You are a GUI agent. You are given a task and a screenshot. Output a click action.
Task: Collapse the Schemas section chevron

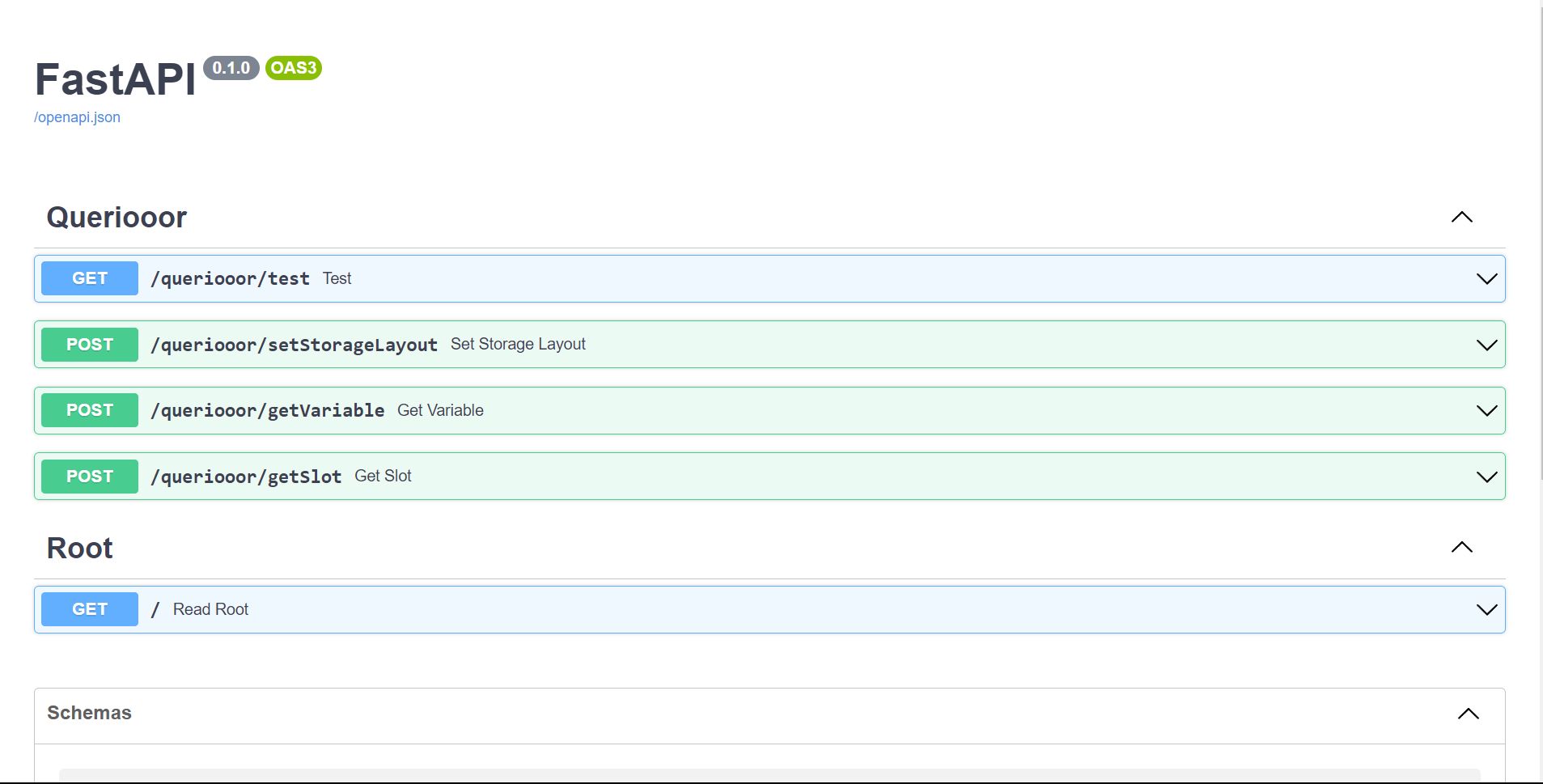coord(1468,714)
